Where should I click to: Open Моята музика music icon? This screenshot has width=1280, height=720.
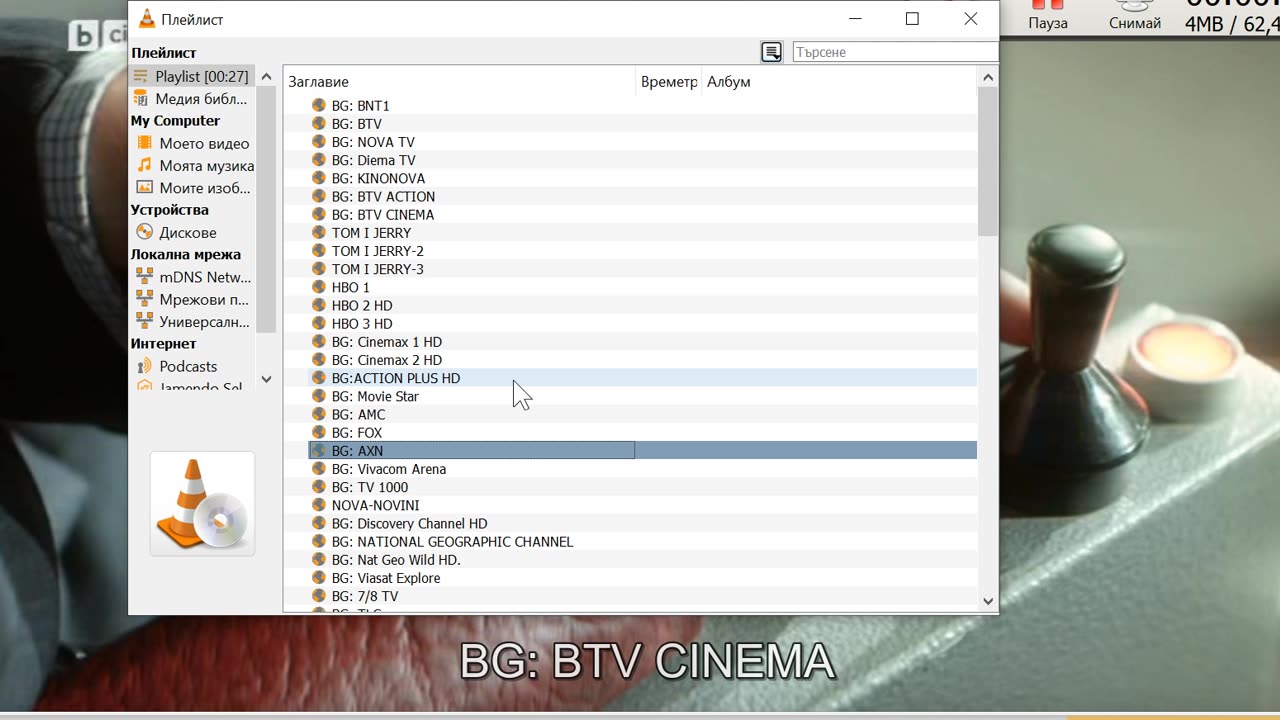pos(145,165)
